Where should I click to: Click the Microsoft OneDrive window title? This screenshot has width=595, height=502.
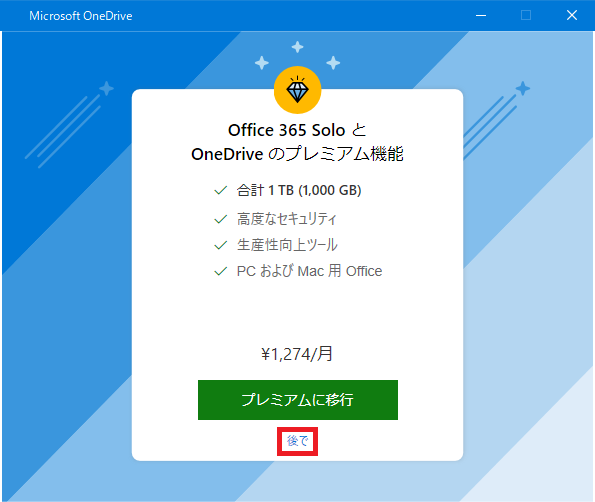point(81,16)
